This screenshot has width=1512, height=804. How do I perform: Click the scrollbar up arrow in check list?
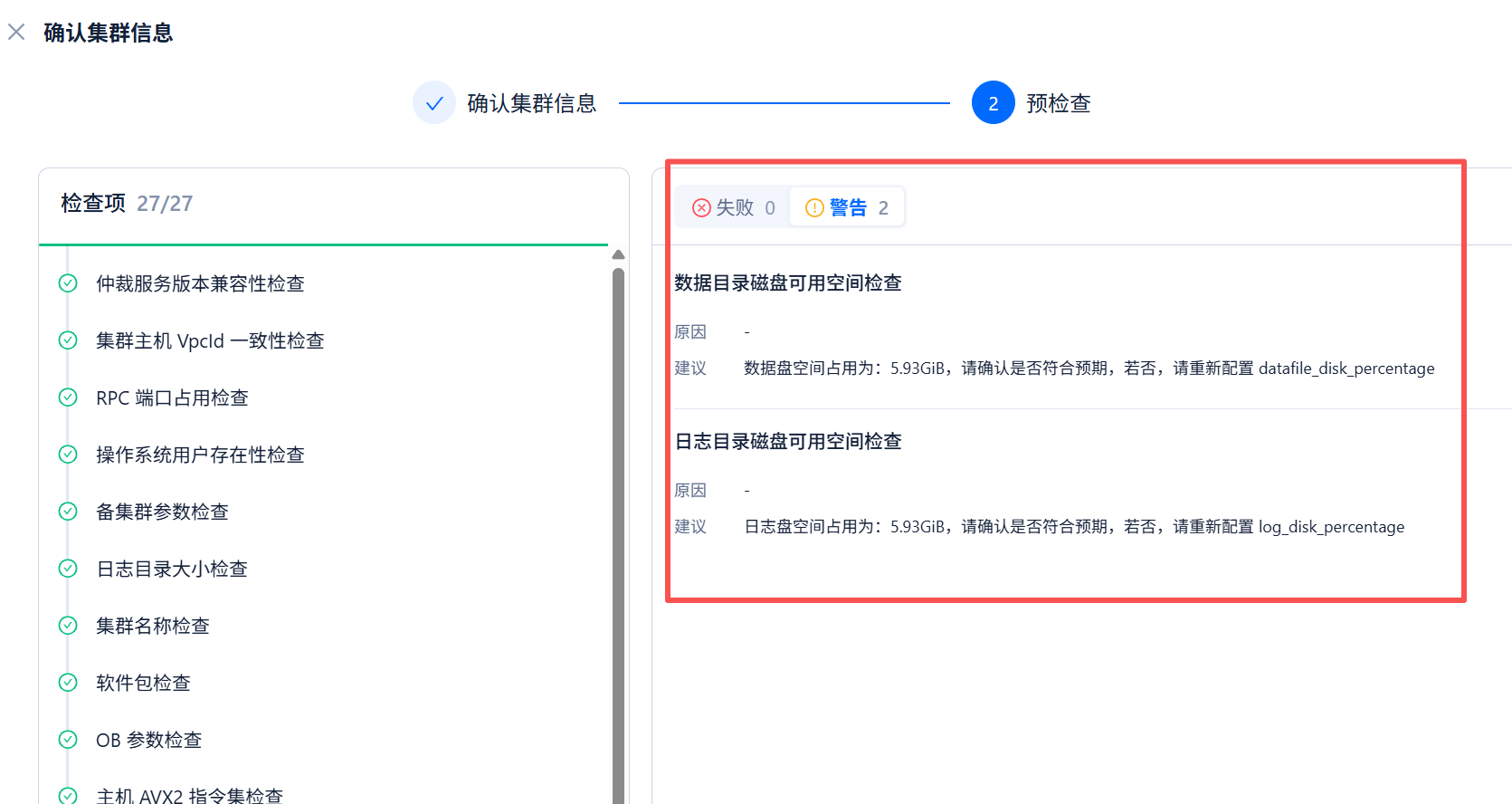pos(619,255)
